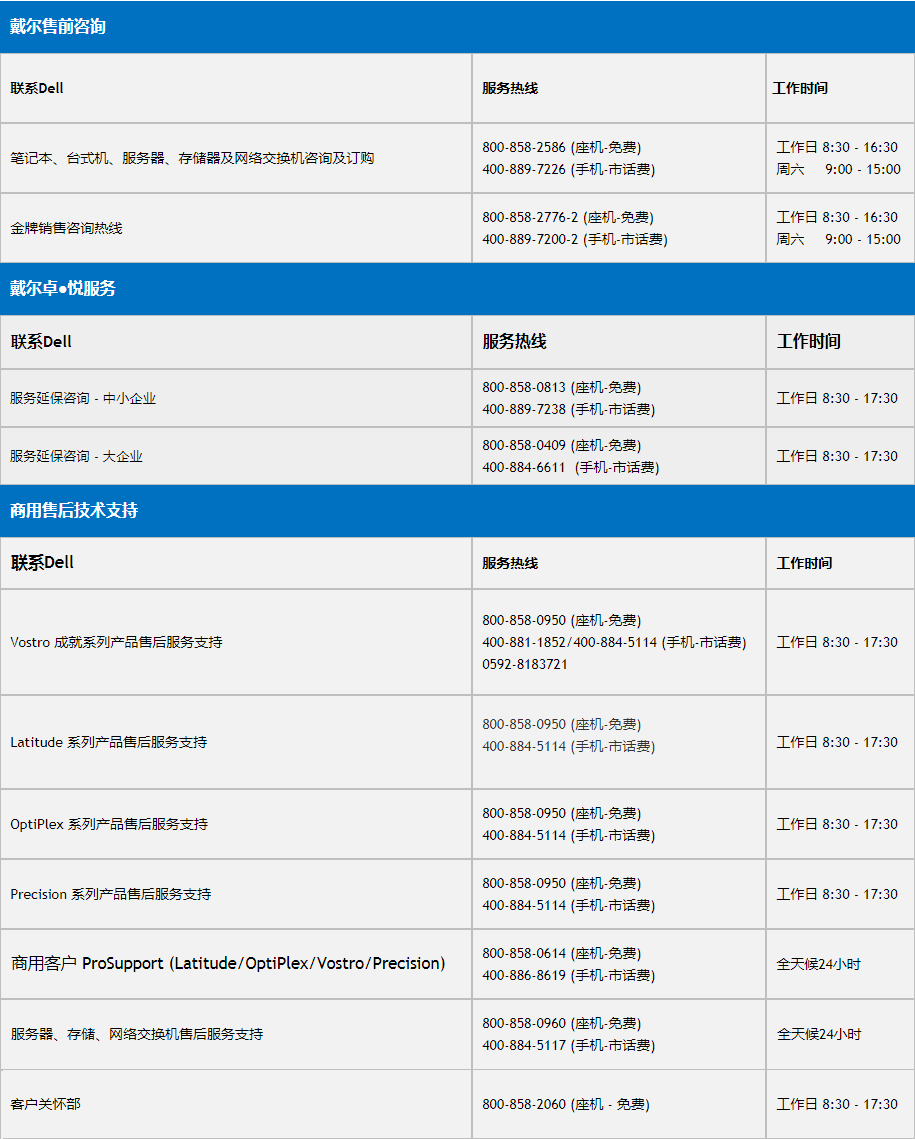Click 'Precision 系列产品售后服务支持' row label

click(110, 894)
